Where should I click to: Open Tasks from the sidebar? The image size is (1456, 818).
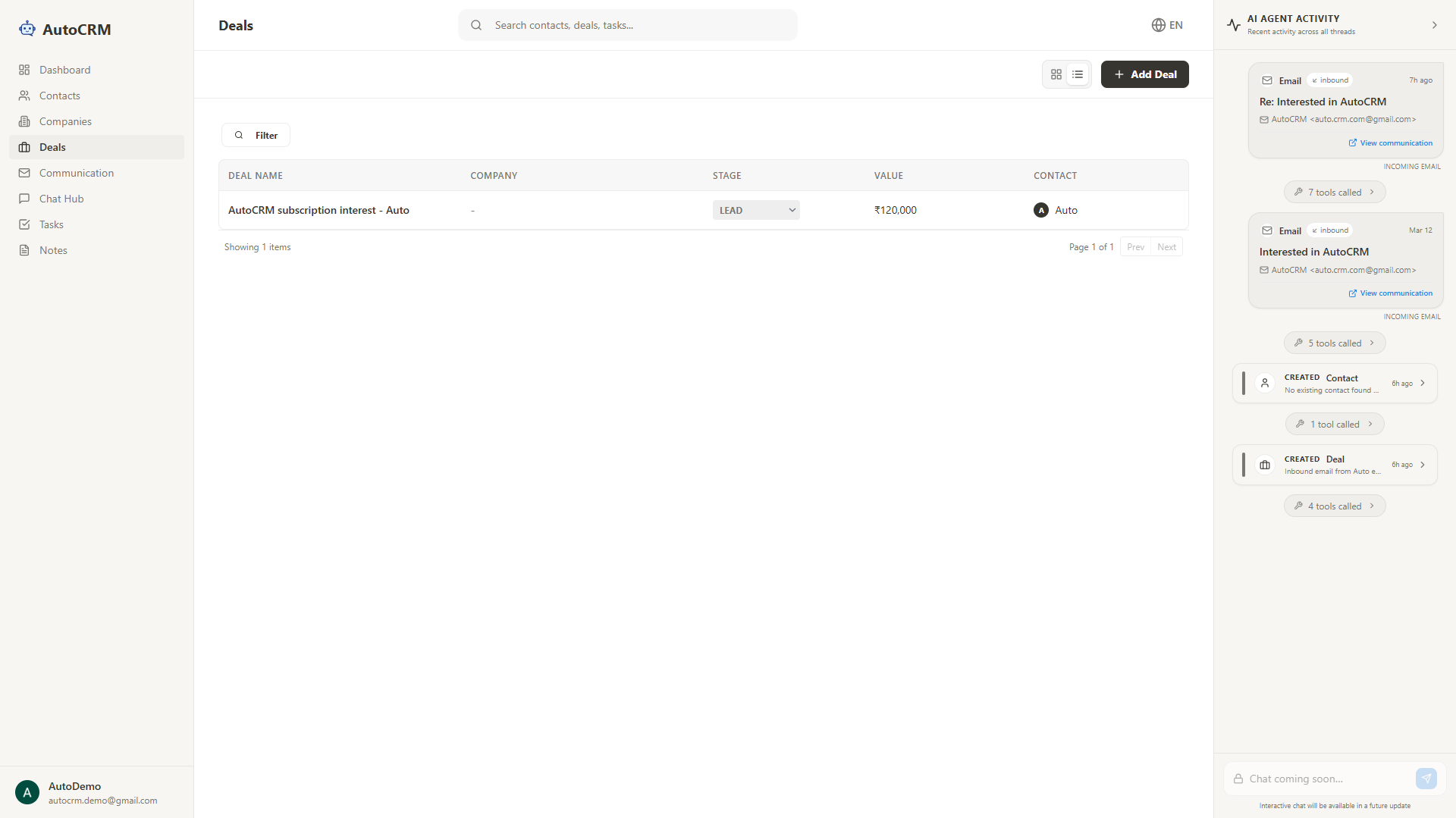pos(96,224)
